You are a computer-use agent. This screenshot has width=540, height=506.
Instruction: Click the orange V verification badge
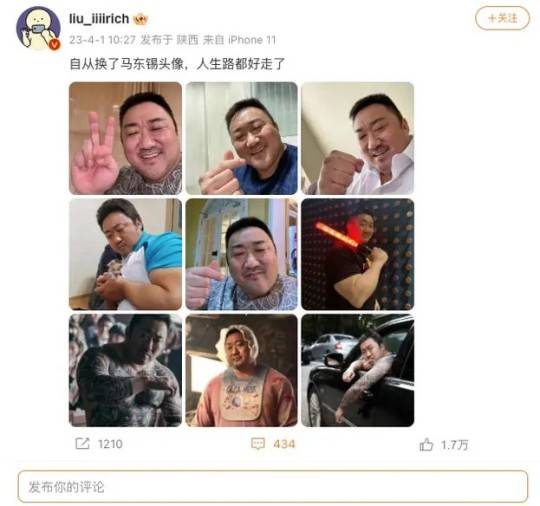tap(54, 44)
